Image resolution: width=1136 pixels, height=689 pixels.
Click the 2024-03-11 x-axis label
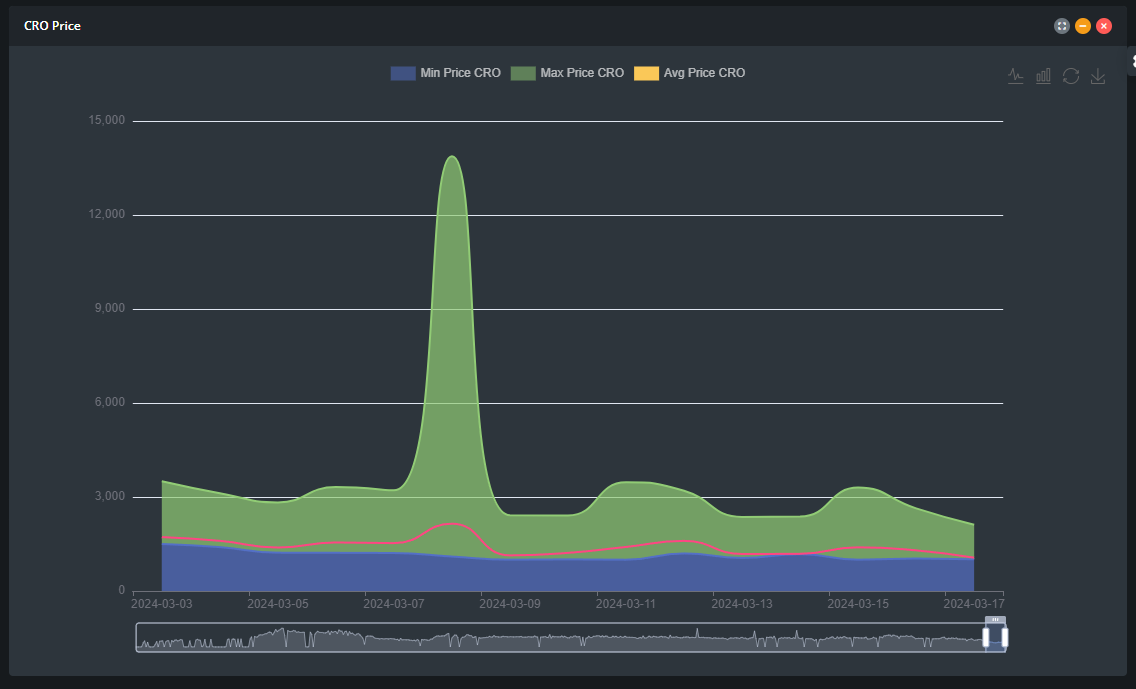625,604
